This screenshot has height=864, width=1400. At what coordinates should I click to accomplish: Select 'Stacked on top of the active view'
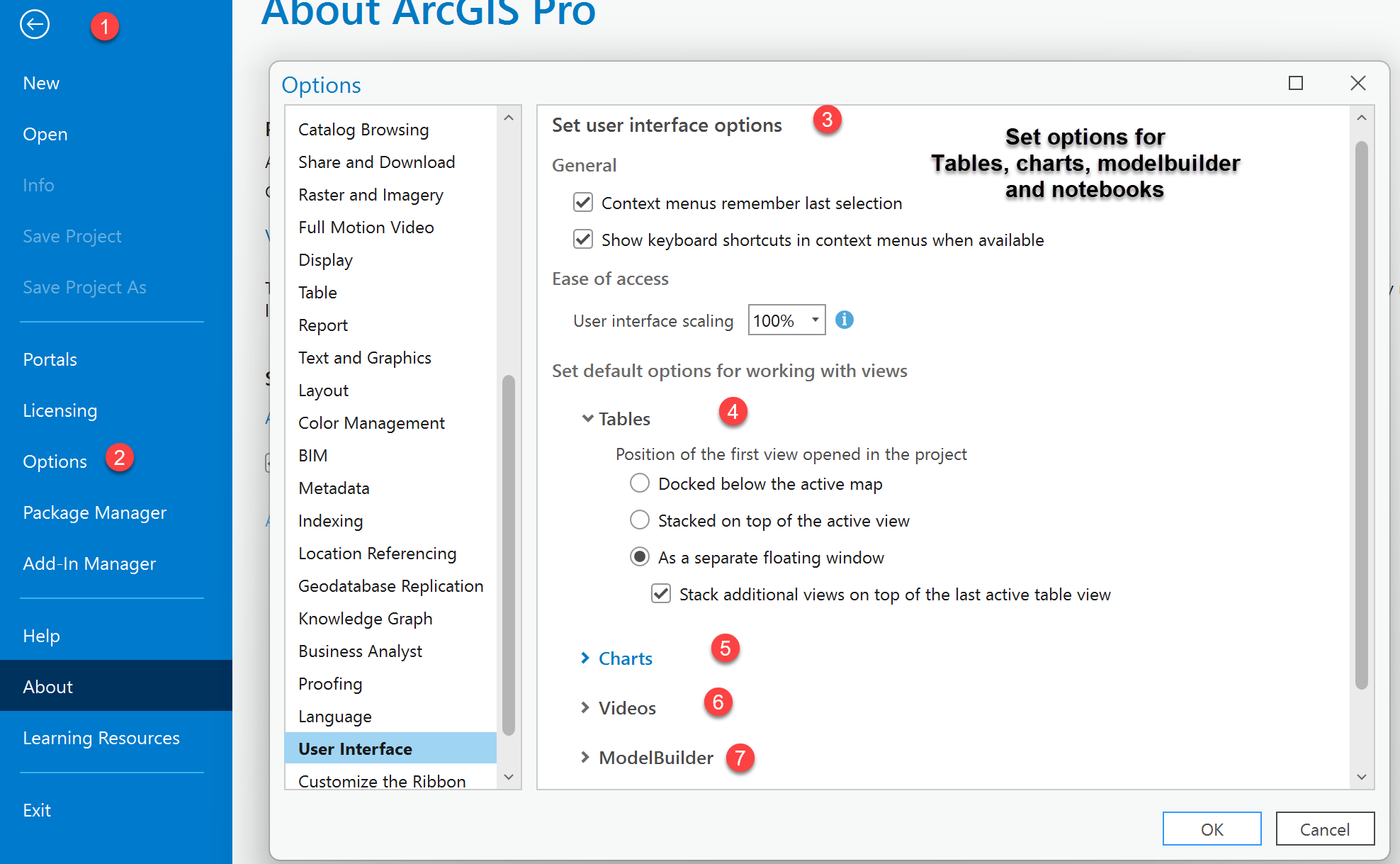pyautogui.click(x=639, y=520)
